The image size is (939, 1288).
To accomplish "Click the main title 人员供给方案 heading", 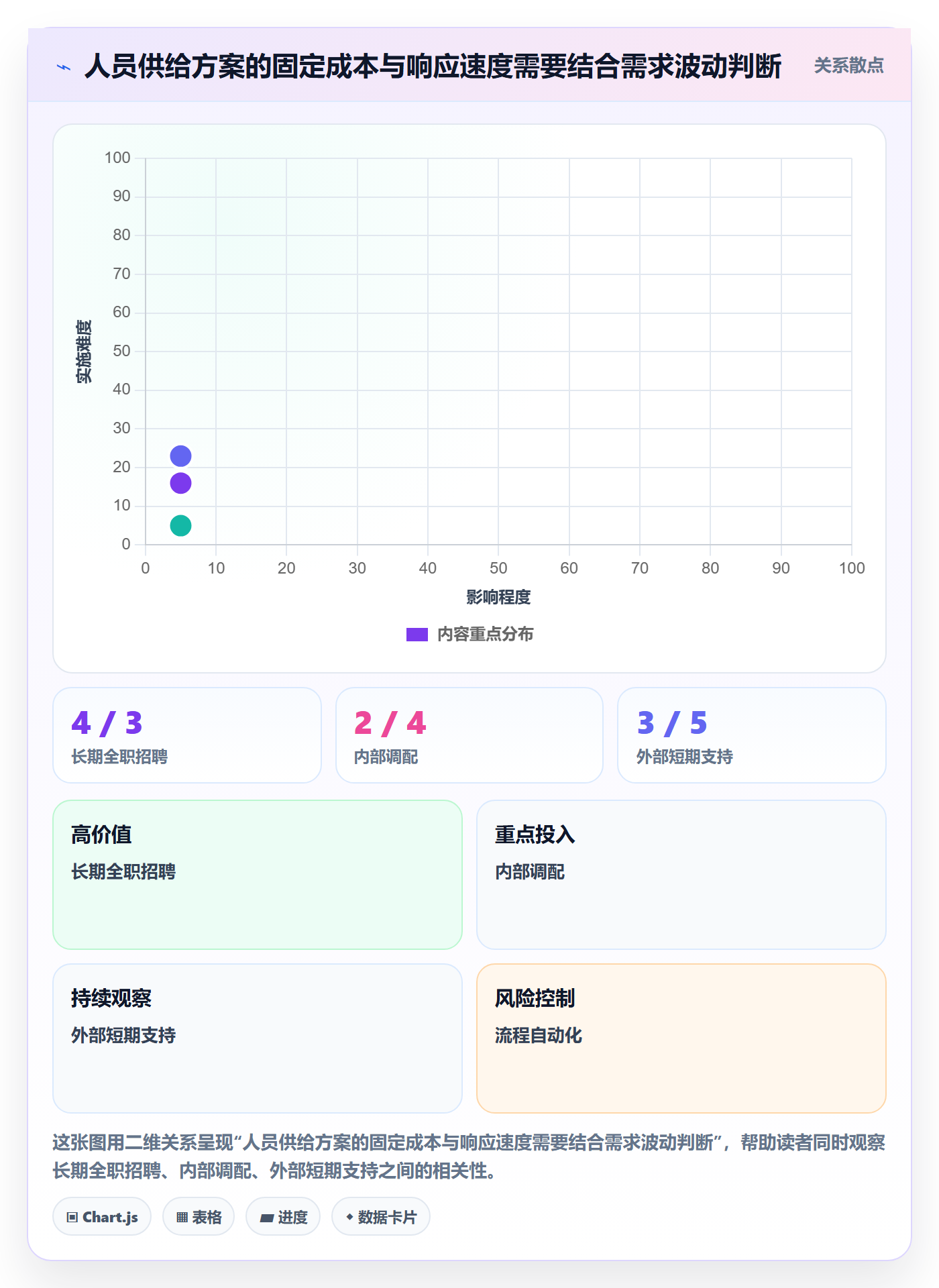I will [x=433, y=66].
